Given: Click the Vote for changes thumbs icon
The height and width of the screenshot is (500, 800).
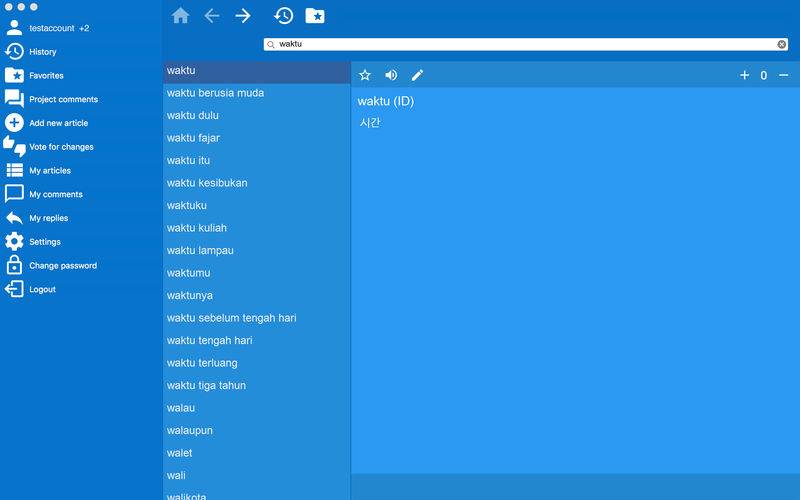Looking at the screenshot, I should point(14,146).
